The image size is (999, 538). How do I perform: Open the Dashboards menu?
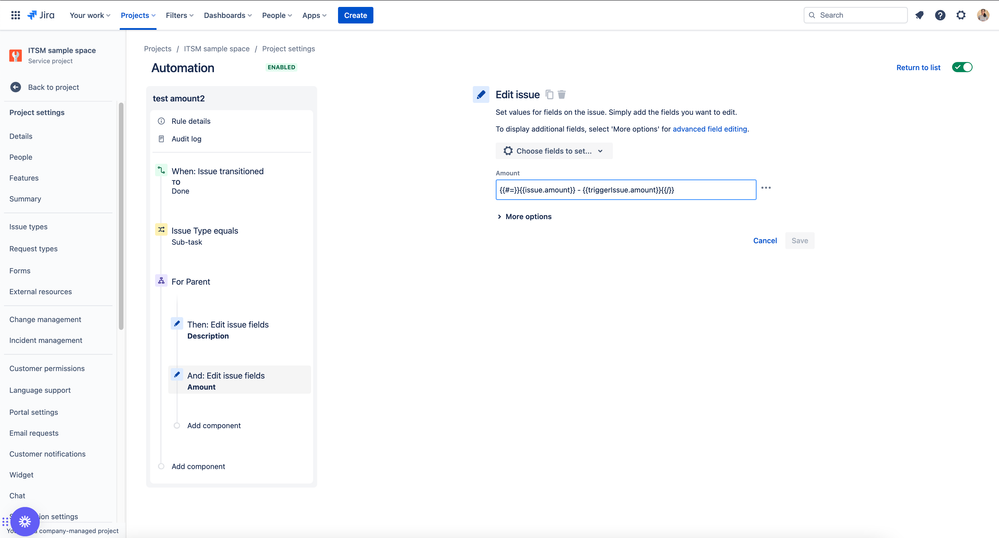[x=227, y=15]
